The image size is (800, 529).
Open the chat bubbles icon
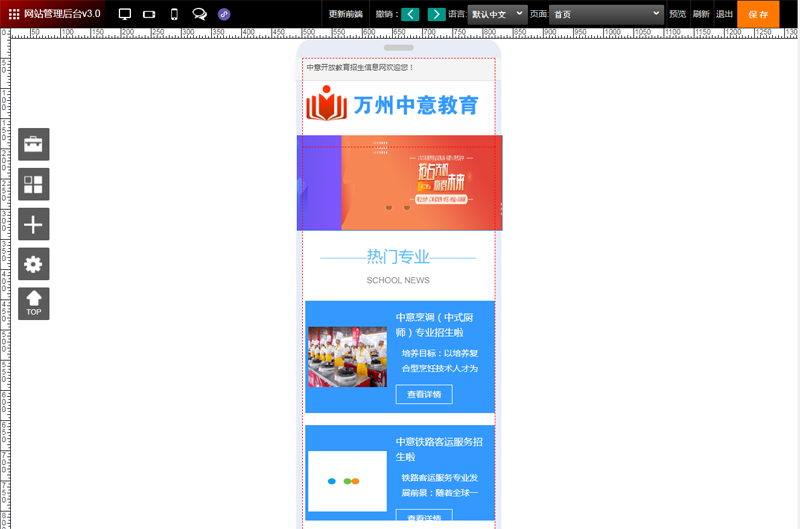tap(199, 14)
